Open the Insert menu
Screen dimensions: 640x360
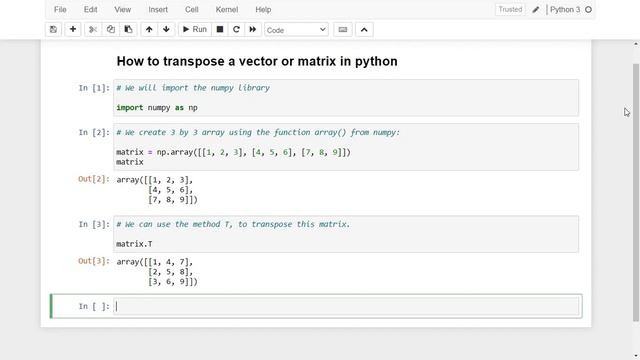pos(158,9)
